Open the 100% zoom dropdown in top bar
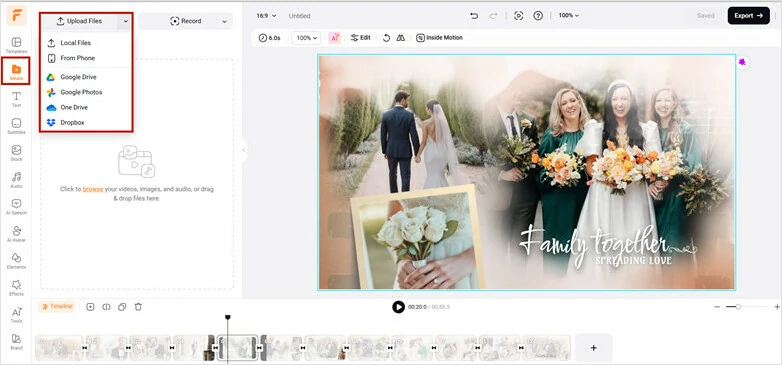Image resolution: width=782 pixels, height=365 pixels. 569,15
